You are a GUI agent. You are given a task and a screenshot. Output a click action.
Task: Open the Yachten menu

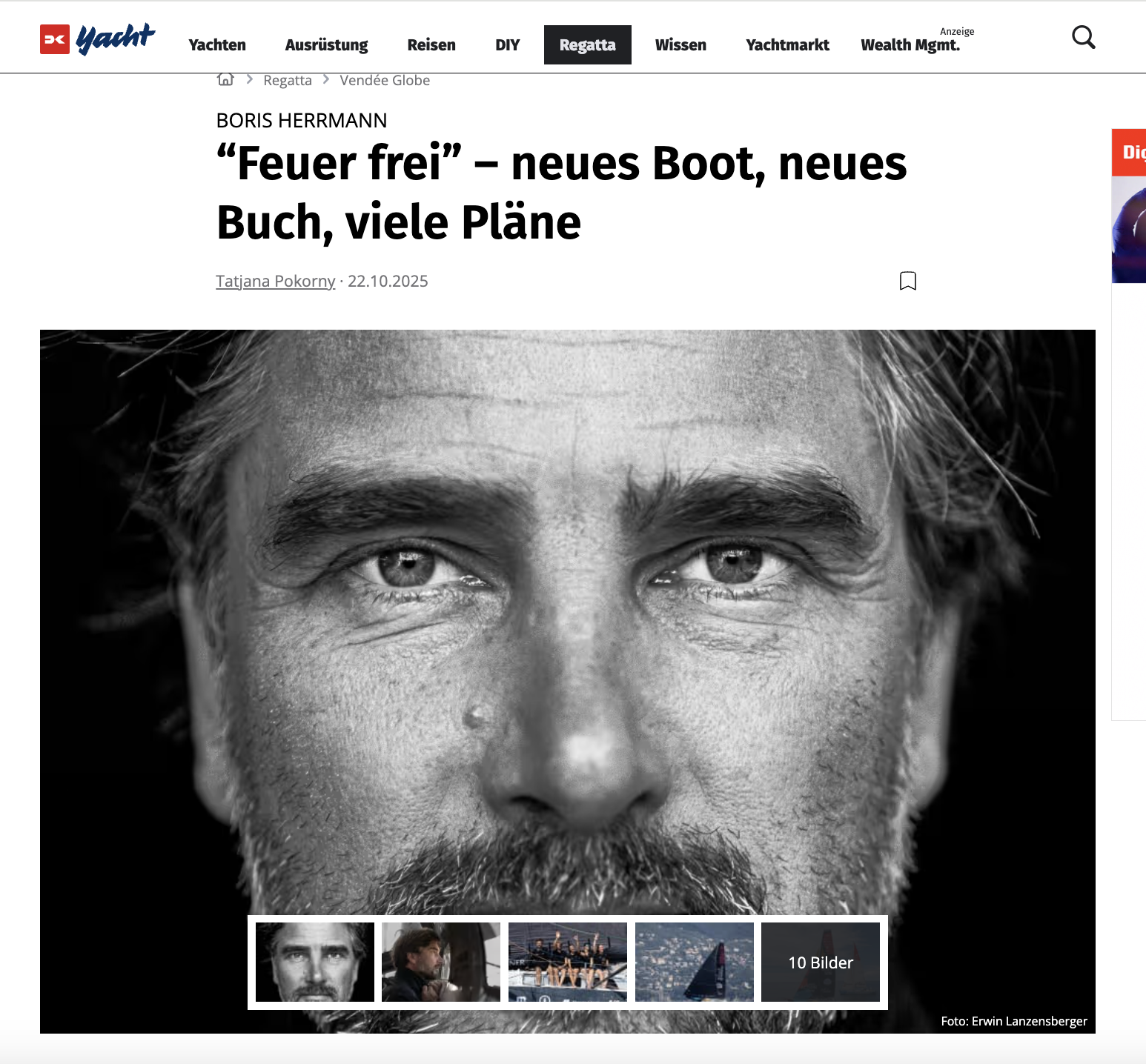(217, 45)
